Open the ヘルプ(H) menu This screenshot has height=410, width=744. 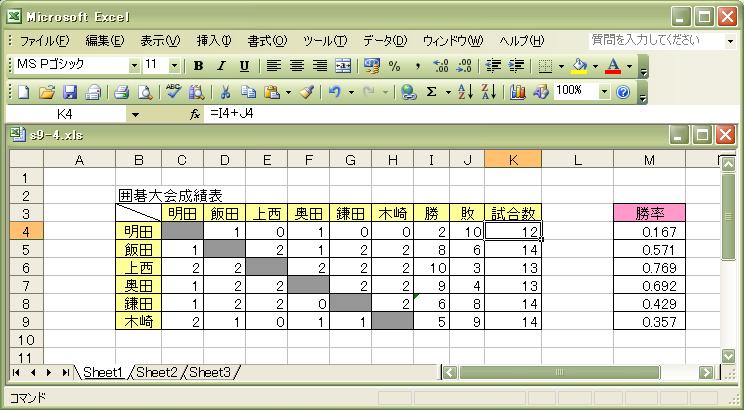(x=521, y=41)
